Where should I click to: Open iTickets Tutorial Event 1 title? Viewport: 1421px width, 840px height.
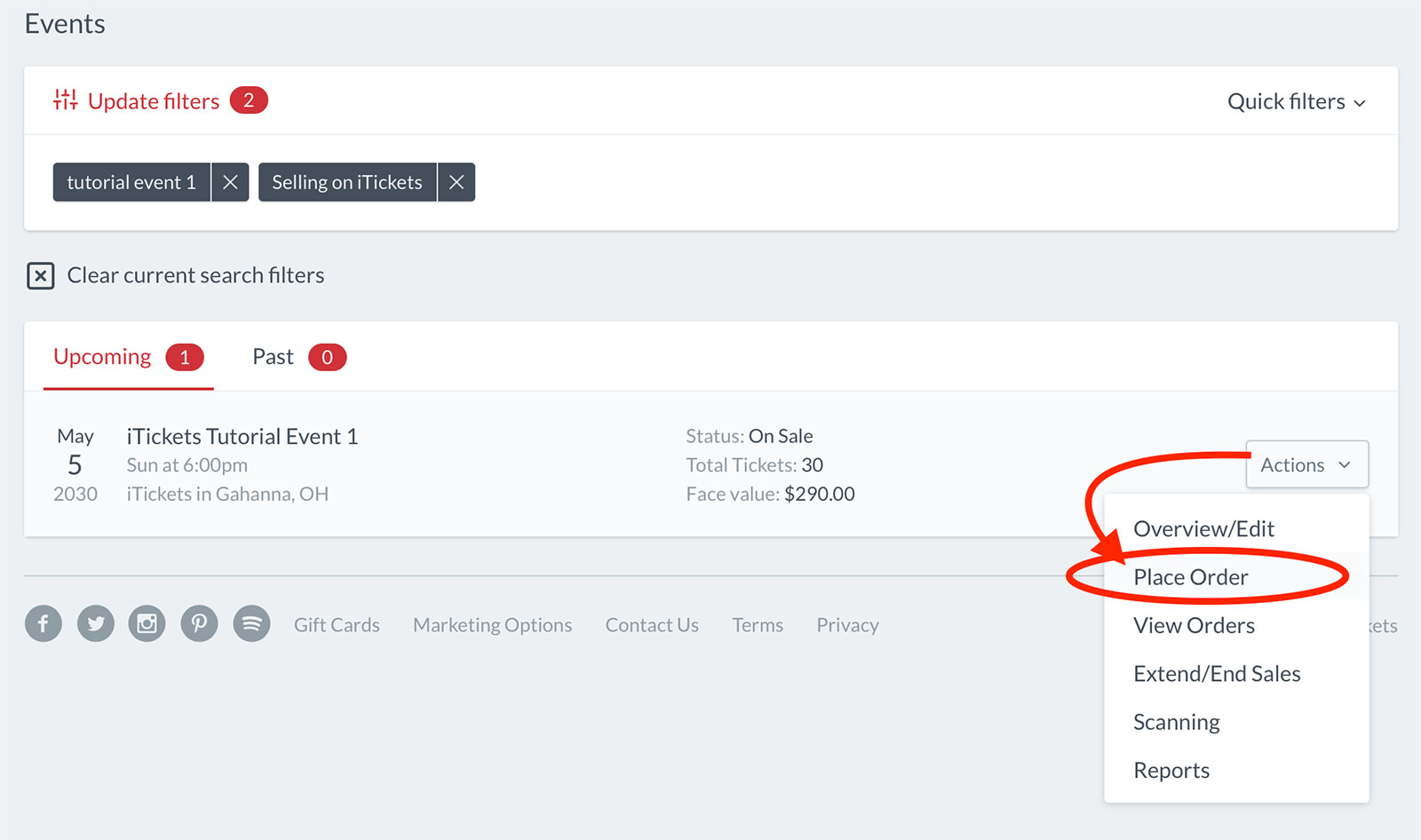click(x=242, y=436)
